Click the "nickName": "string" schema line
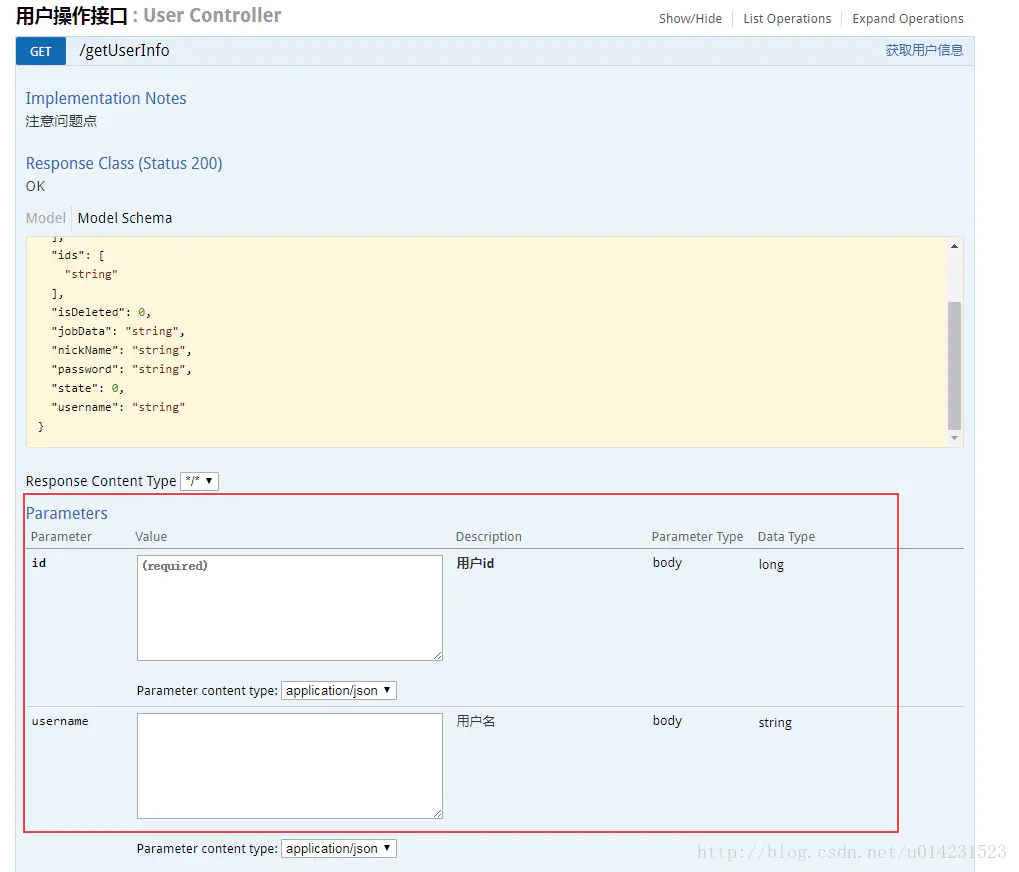Screen dimensions: 1019x872 pos(122,350)
